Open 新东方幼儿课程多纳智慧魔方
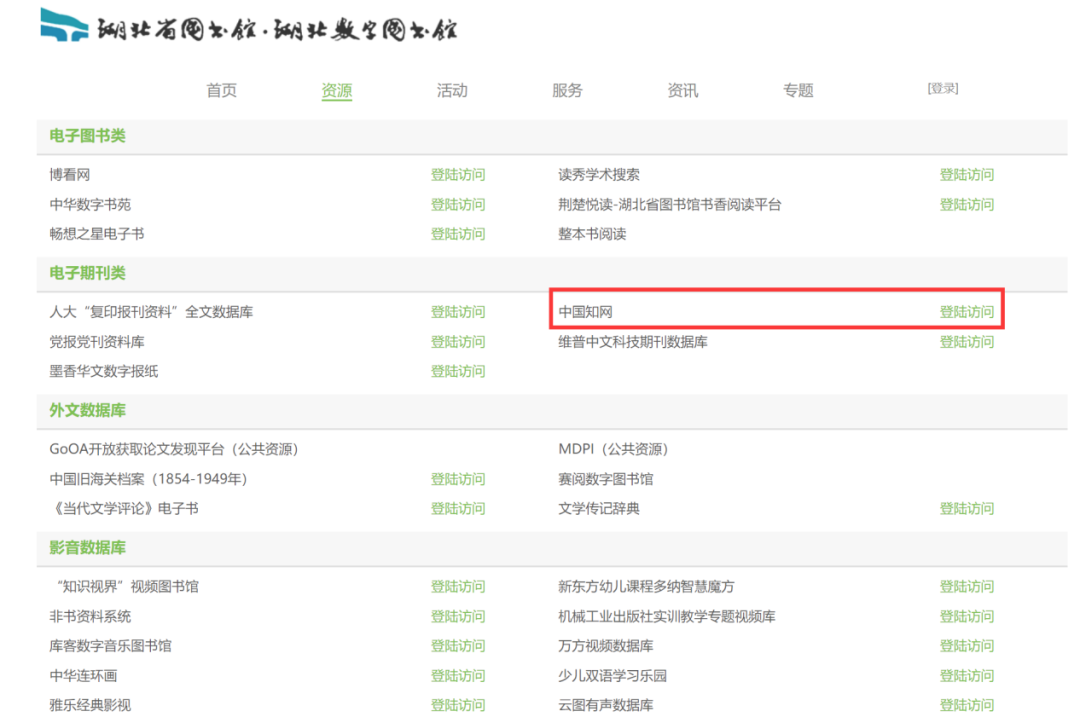 click(646, 587)
